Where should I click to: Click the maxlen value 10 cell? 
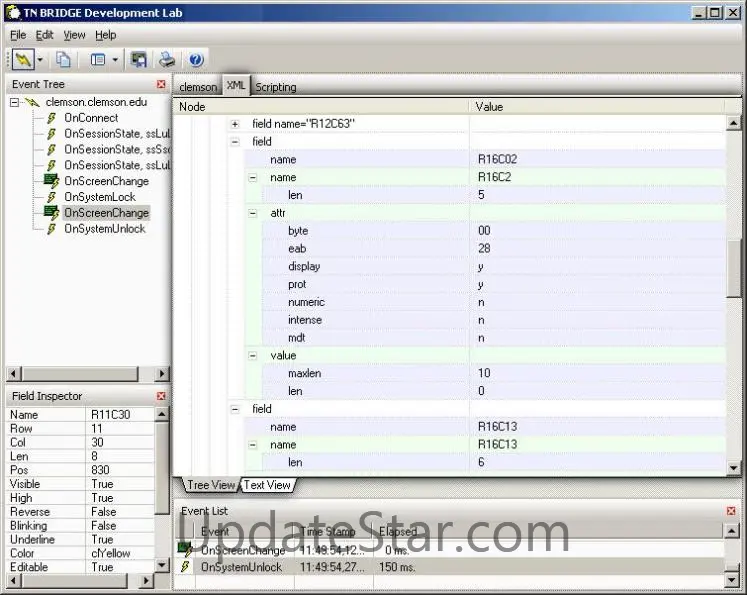(597, 373)
